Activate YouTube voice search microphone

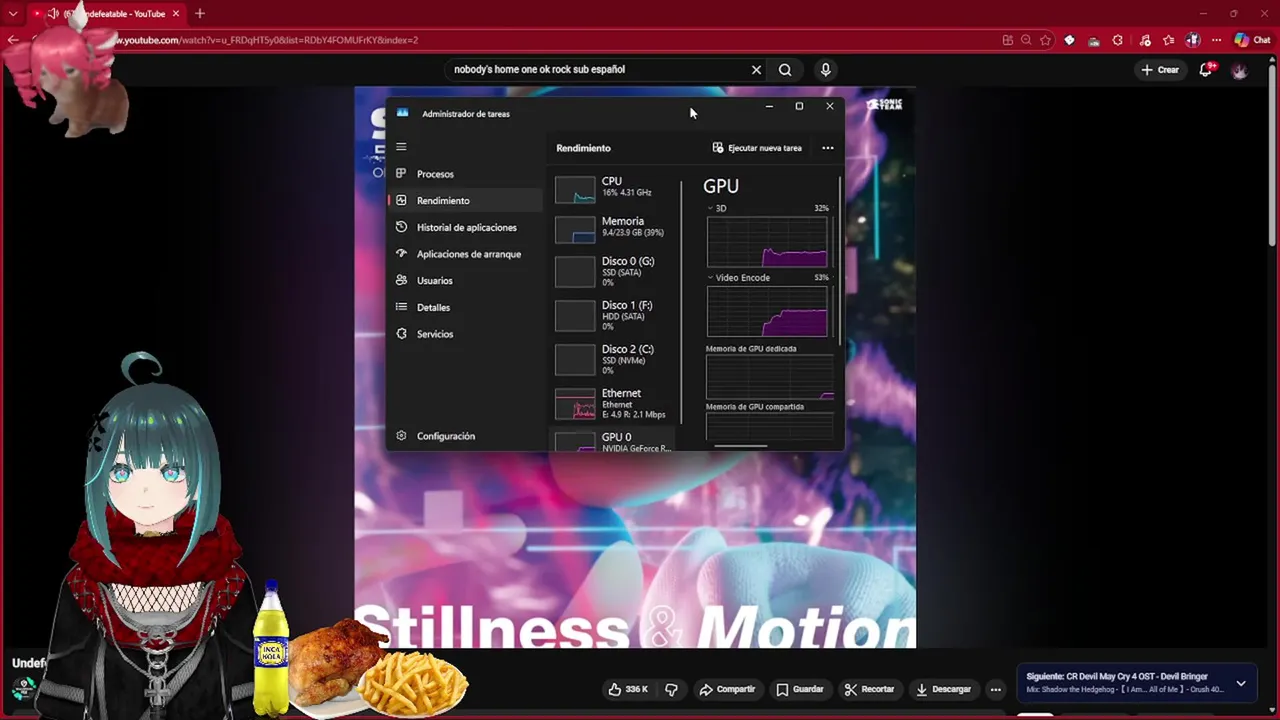[x=825, y=70]
